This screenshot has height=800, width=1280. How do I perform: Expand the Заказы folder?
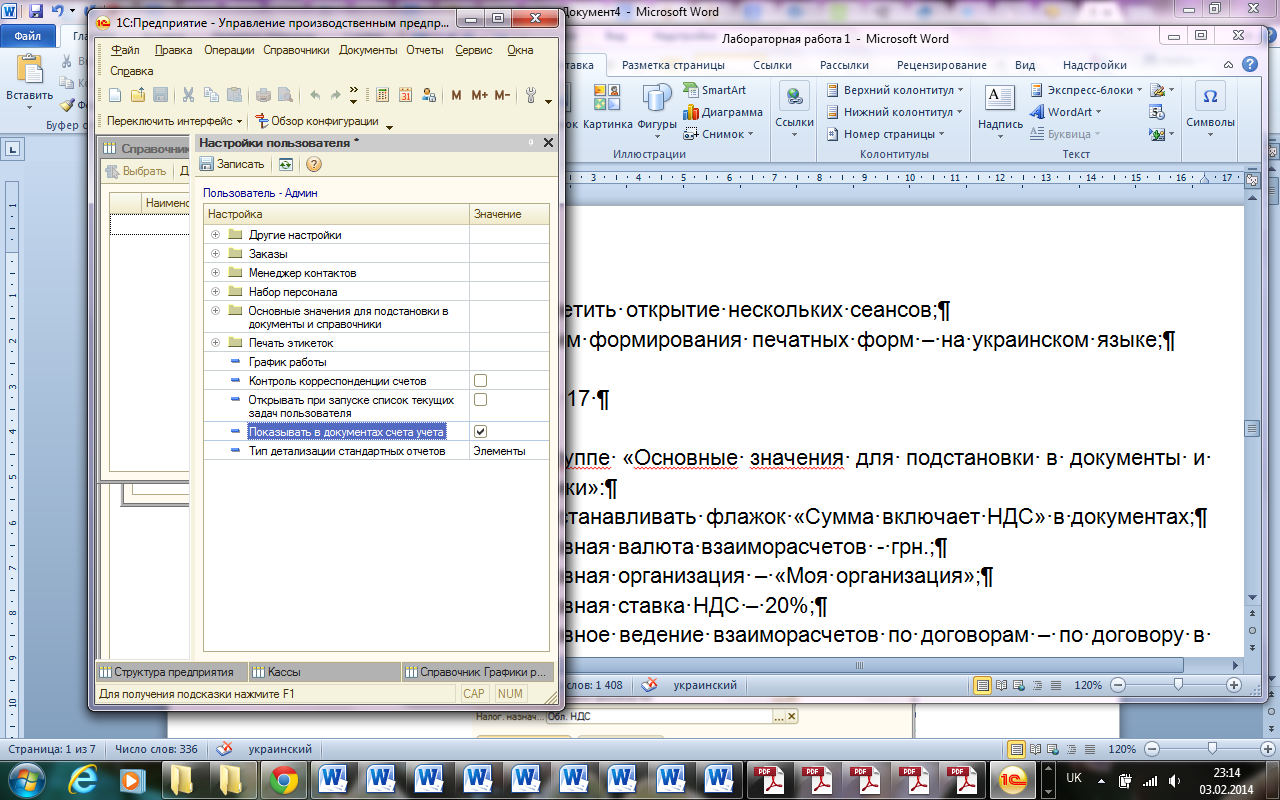click(215, 254)
